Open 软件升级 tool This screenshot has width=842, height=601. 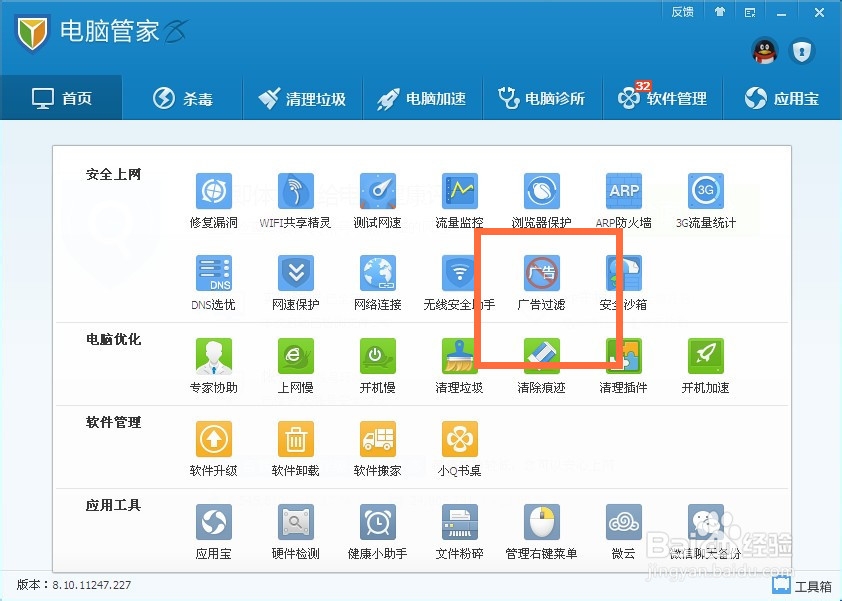tap(214, 449)
